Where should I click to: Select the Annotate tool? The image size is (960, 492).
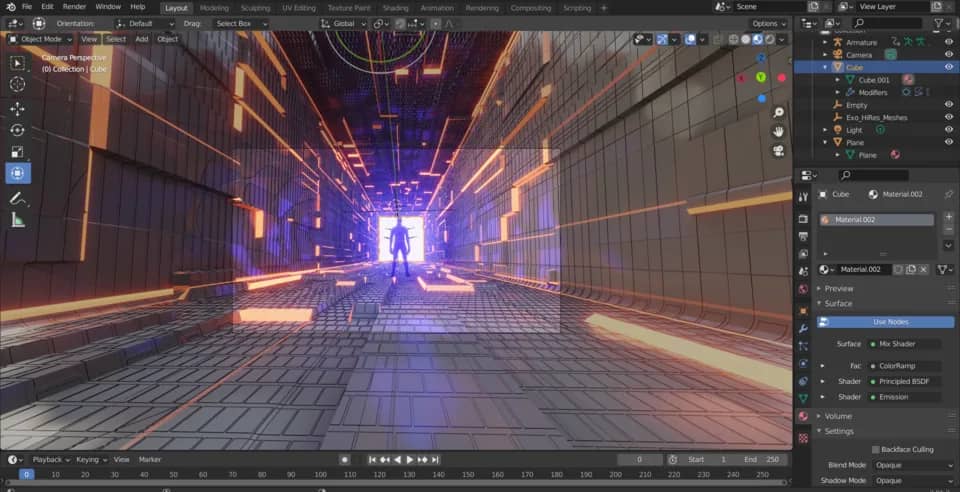tap(18, 198)
